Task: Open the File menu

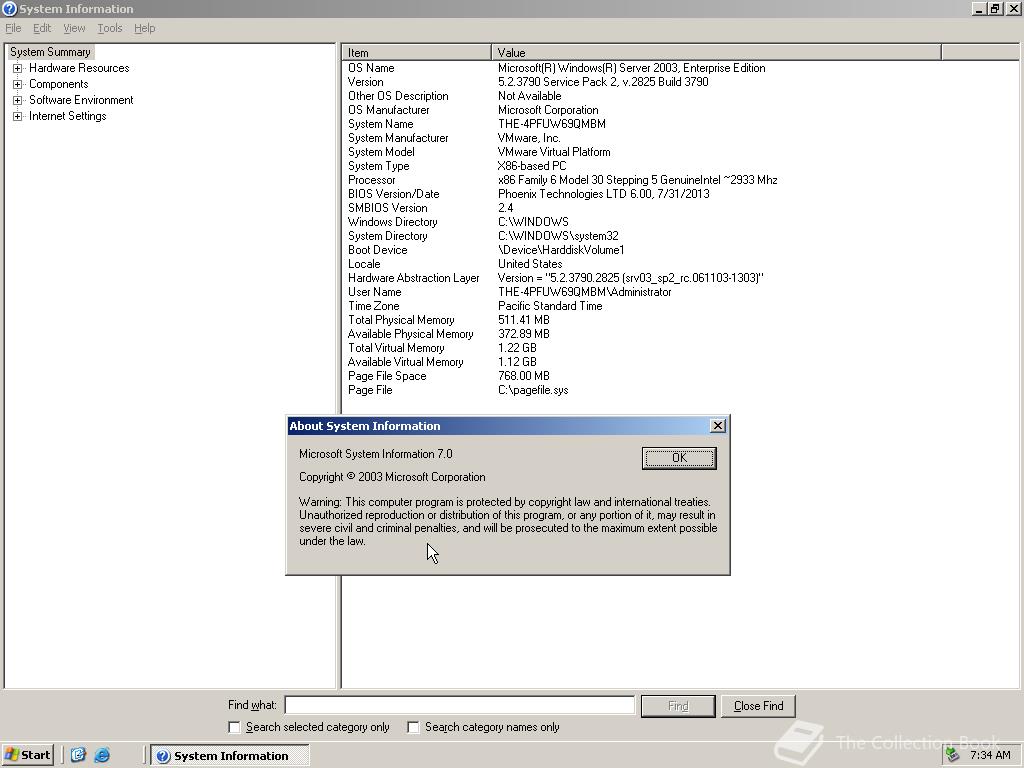Action: click(13, 28)
